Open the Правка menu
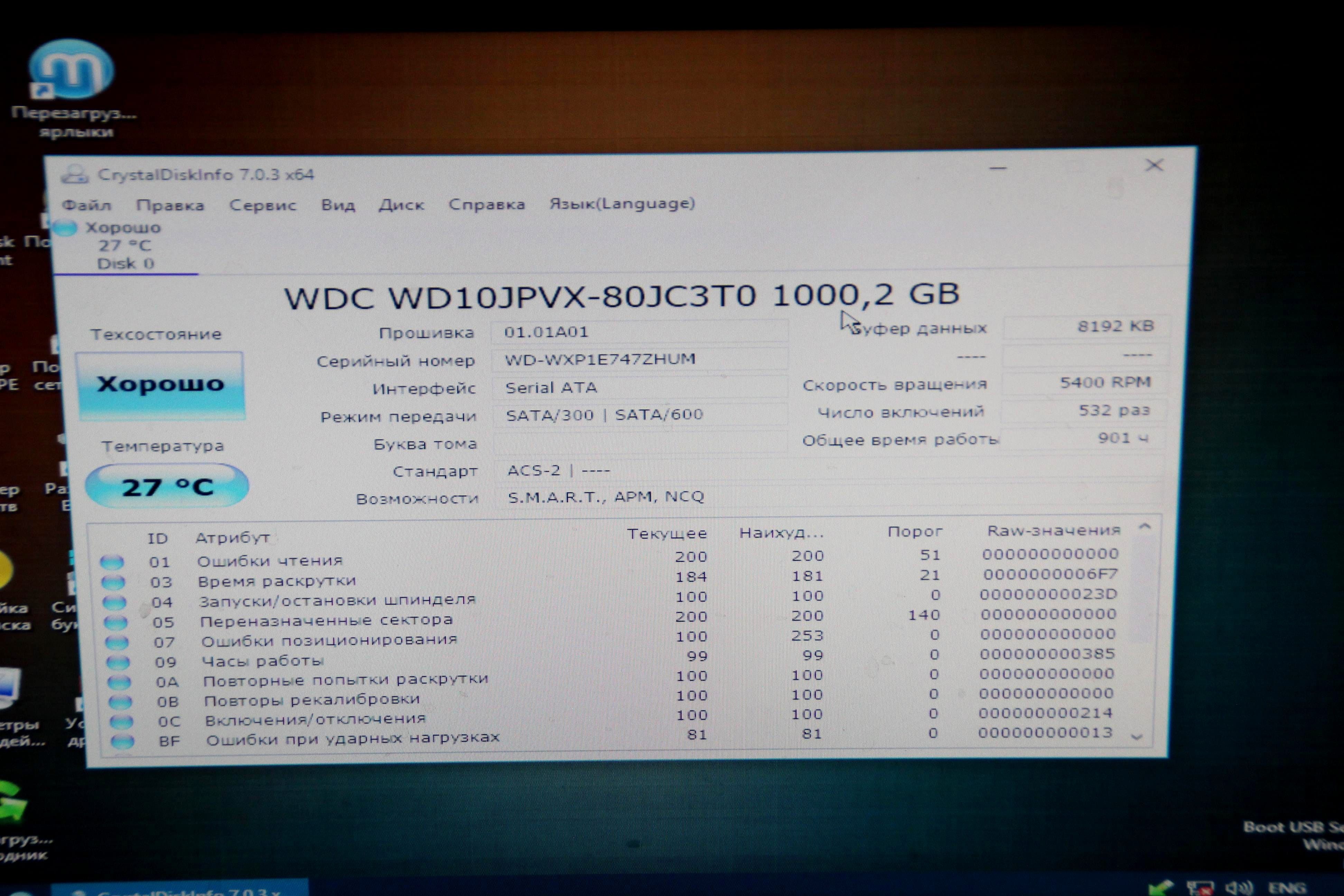The width and height of the screenshot is (1344, 896). pyautogui.click(x=170, y=205)
